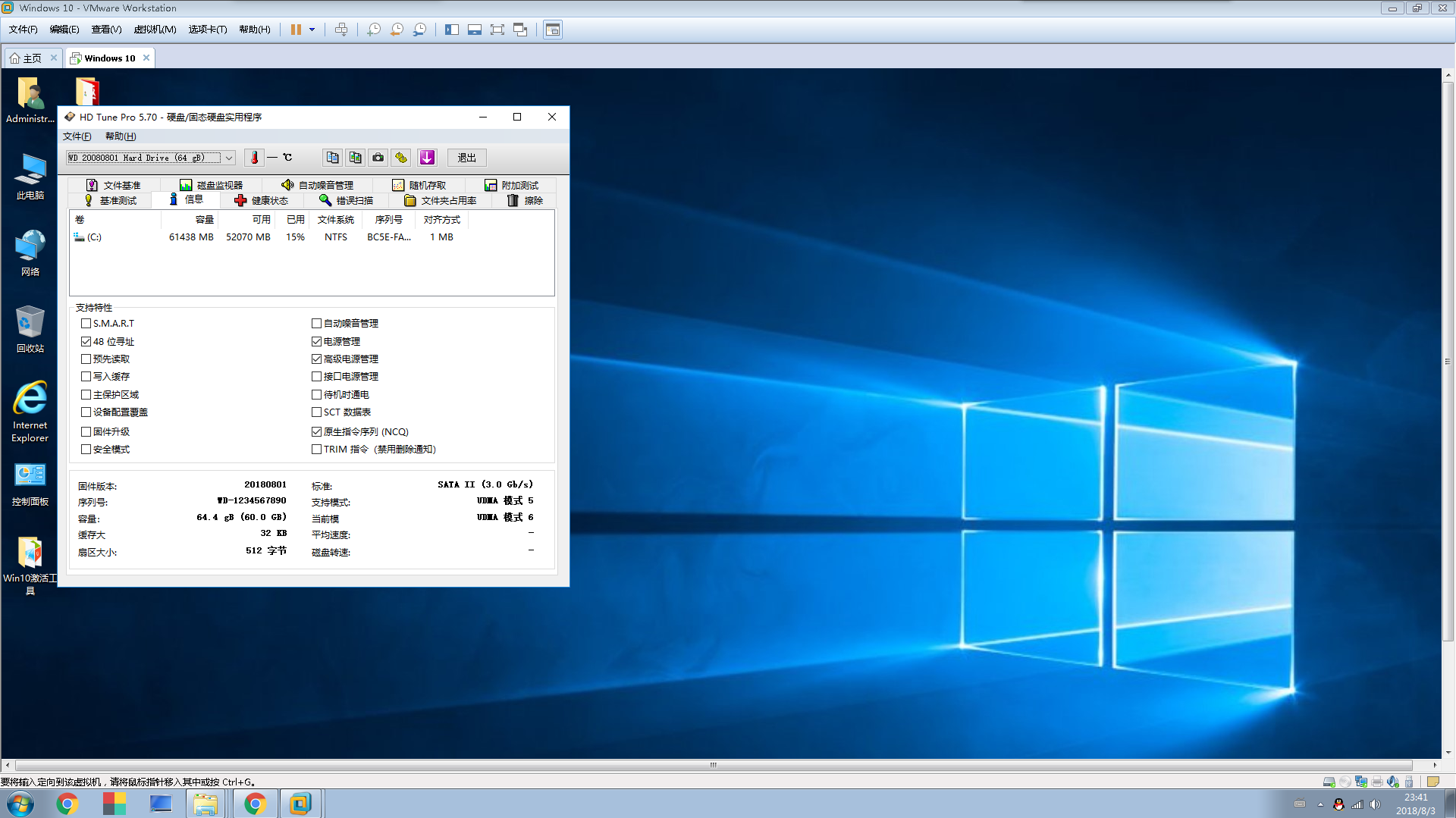This screenshot has height=818, width=1456.
Task: Click the camera save screenshot icon
Action: pos(378,158)
